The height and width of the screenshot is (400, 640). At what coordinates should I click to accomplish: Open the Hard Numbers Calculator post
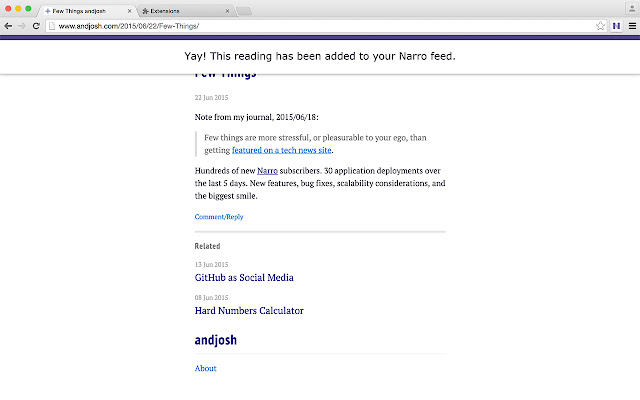tap(249, 311)
